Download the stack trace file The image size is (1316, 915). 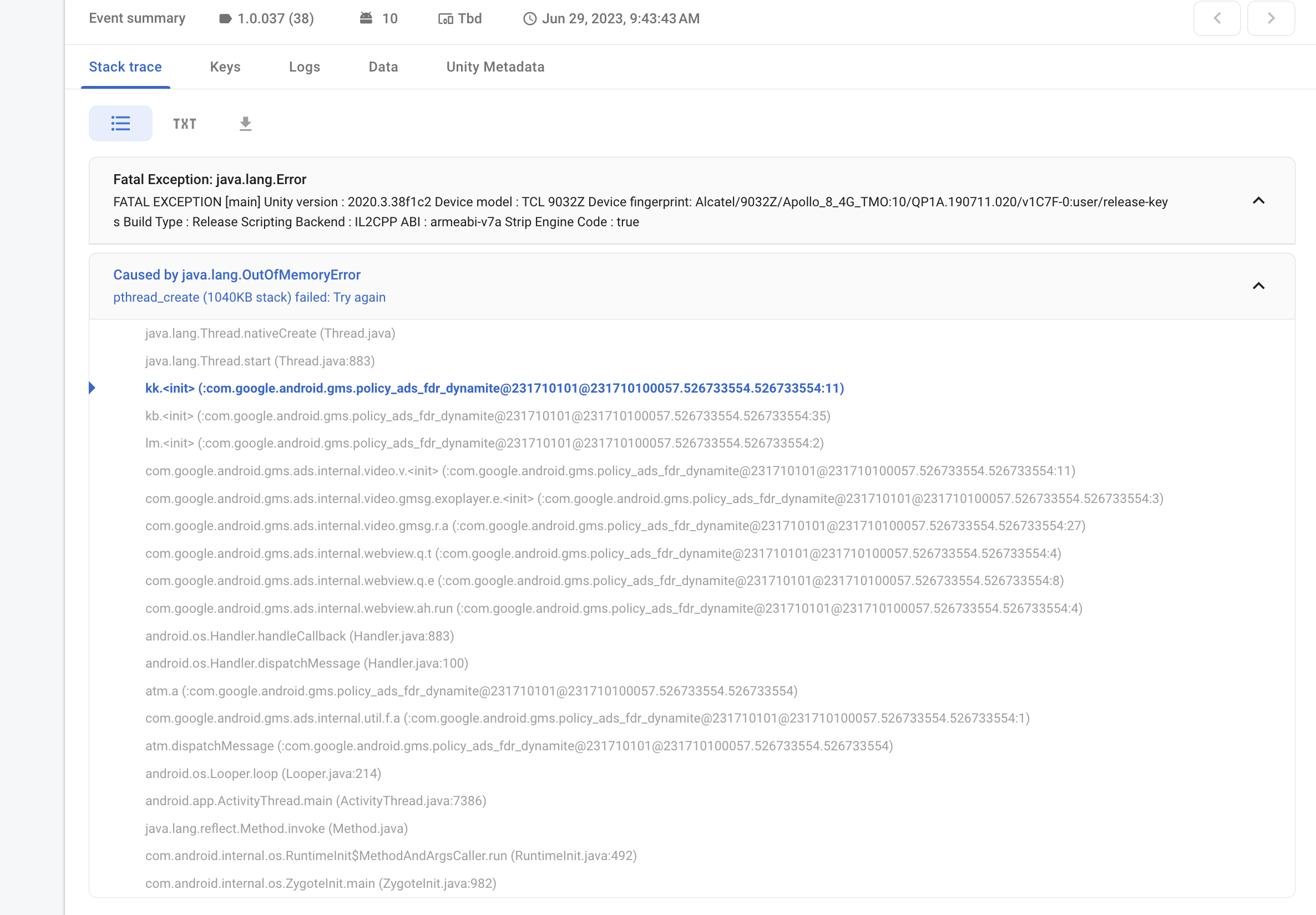click(245, 123)
